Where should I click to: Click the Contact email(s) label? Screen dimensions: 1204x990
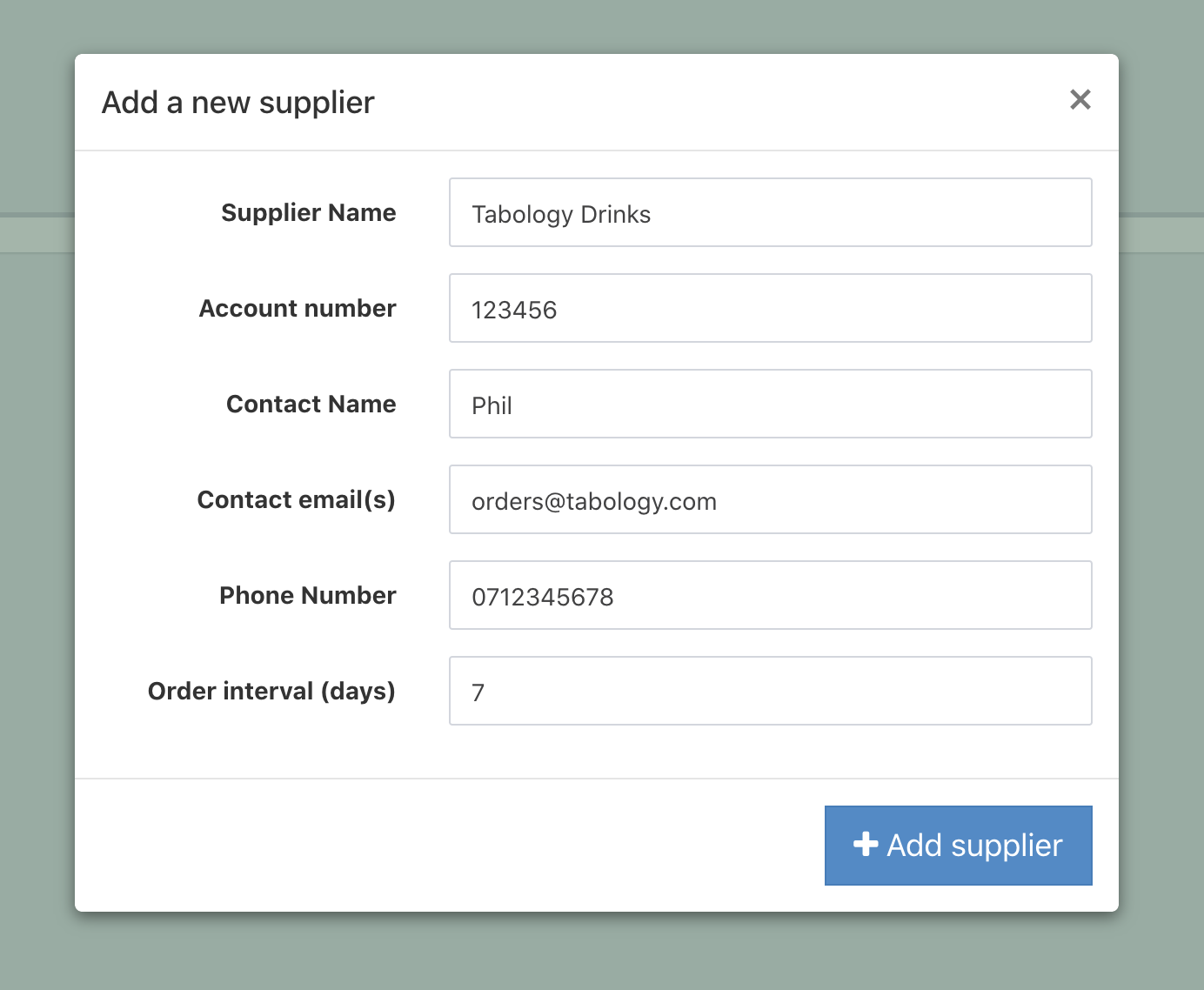tap(296, 500)
